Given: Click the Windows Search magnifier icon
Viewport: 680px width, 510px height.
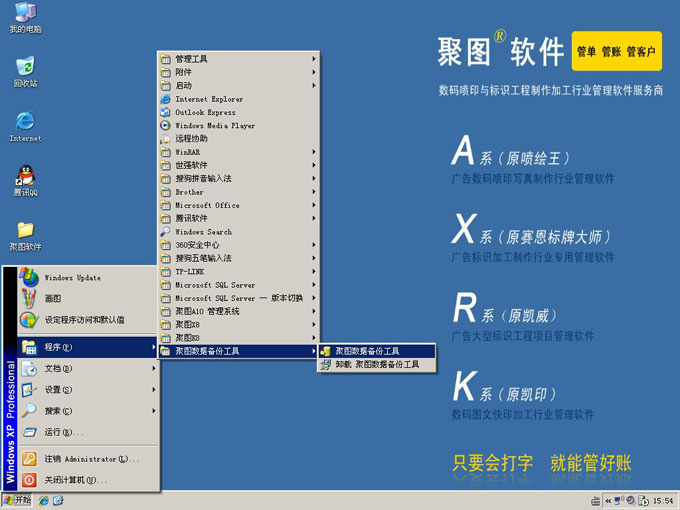Looking at the screenshot, I should point(165,232).
